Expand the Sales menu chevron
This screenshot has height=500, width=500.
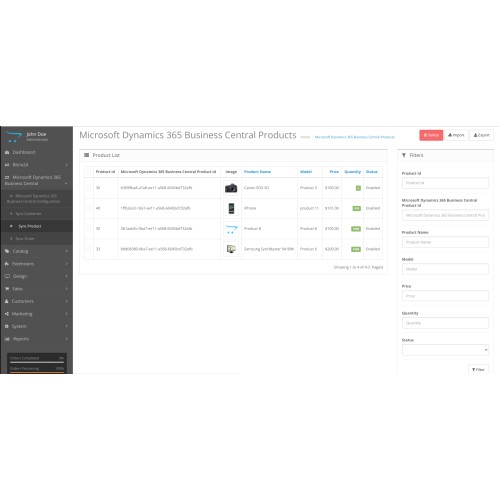pos(66,289)
